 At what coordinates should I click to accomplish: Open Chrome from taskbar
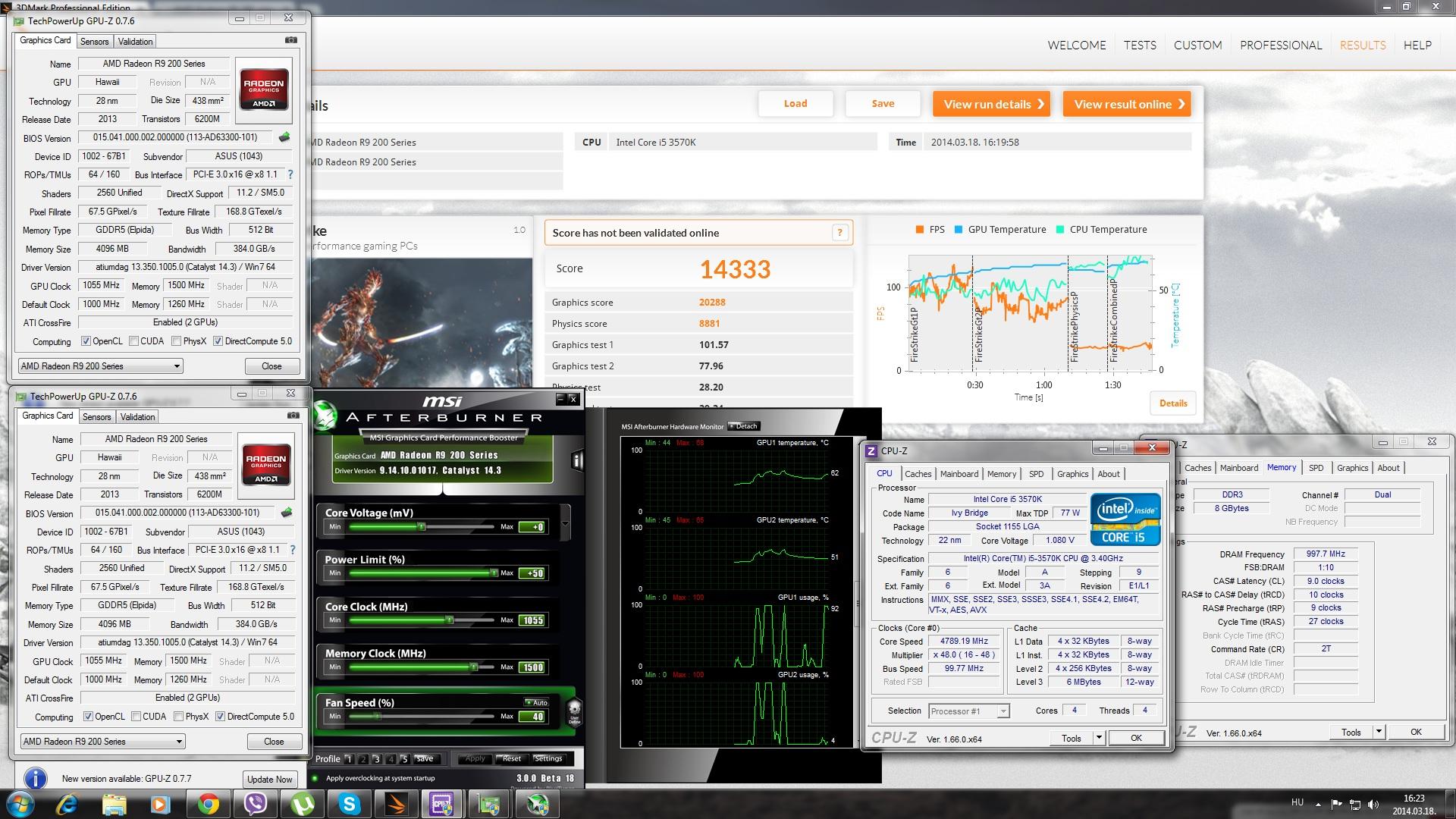click(209, 804)
